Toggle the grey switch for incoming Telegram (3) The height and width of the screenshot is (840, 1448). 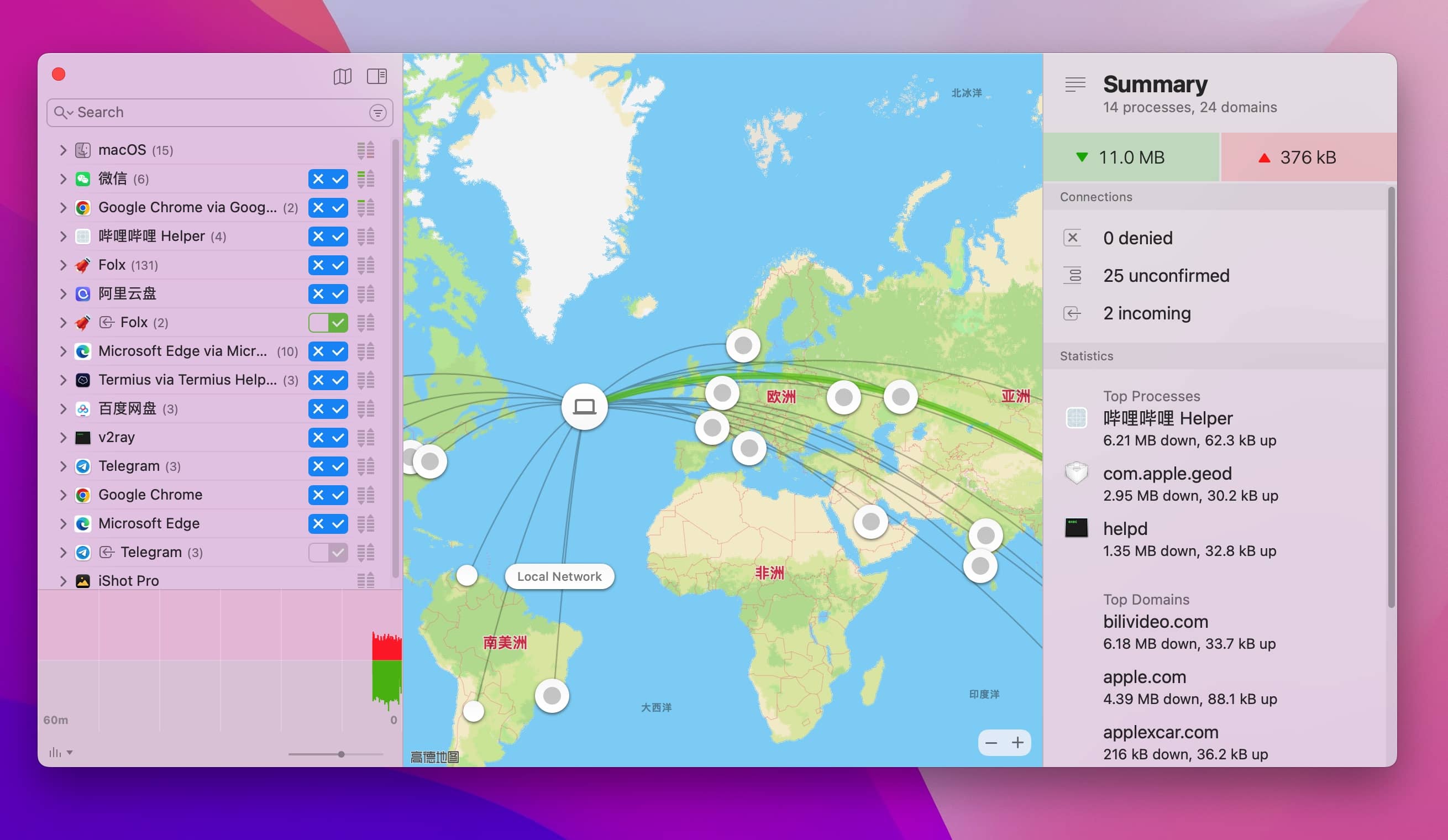[328, 553]
